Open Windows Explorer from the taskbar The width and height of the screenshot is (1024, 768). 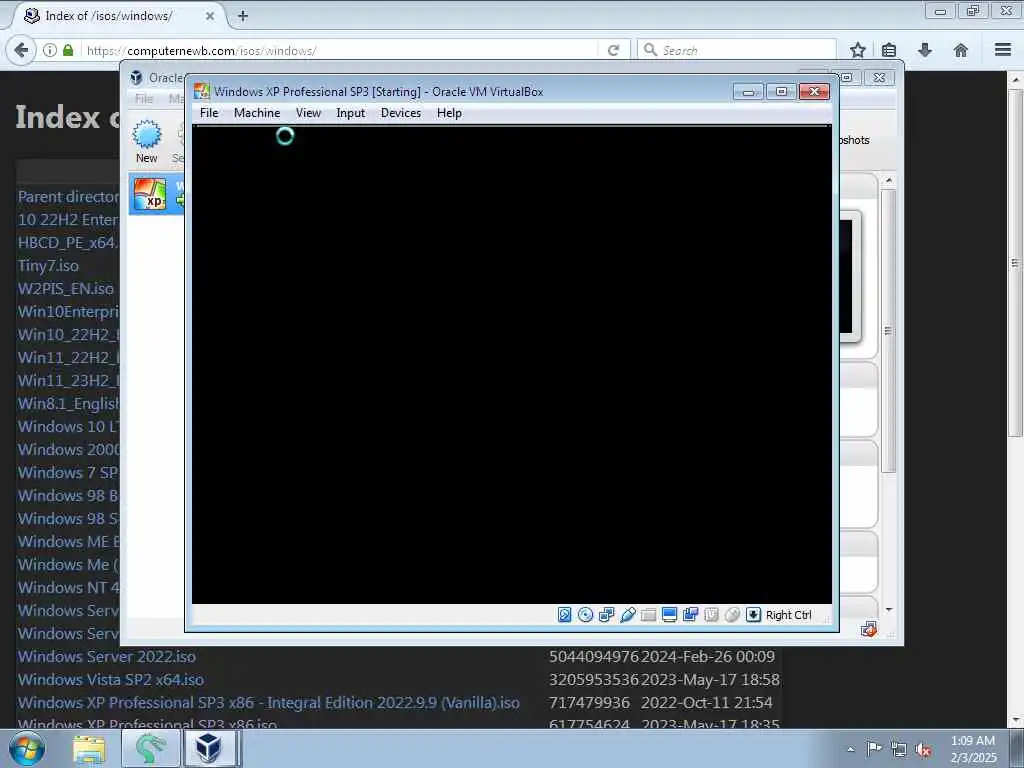[89, 748]
